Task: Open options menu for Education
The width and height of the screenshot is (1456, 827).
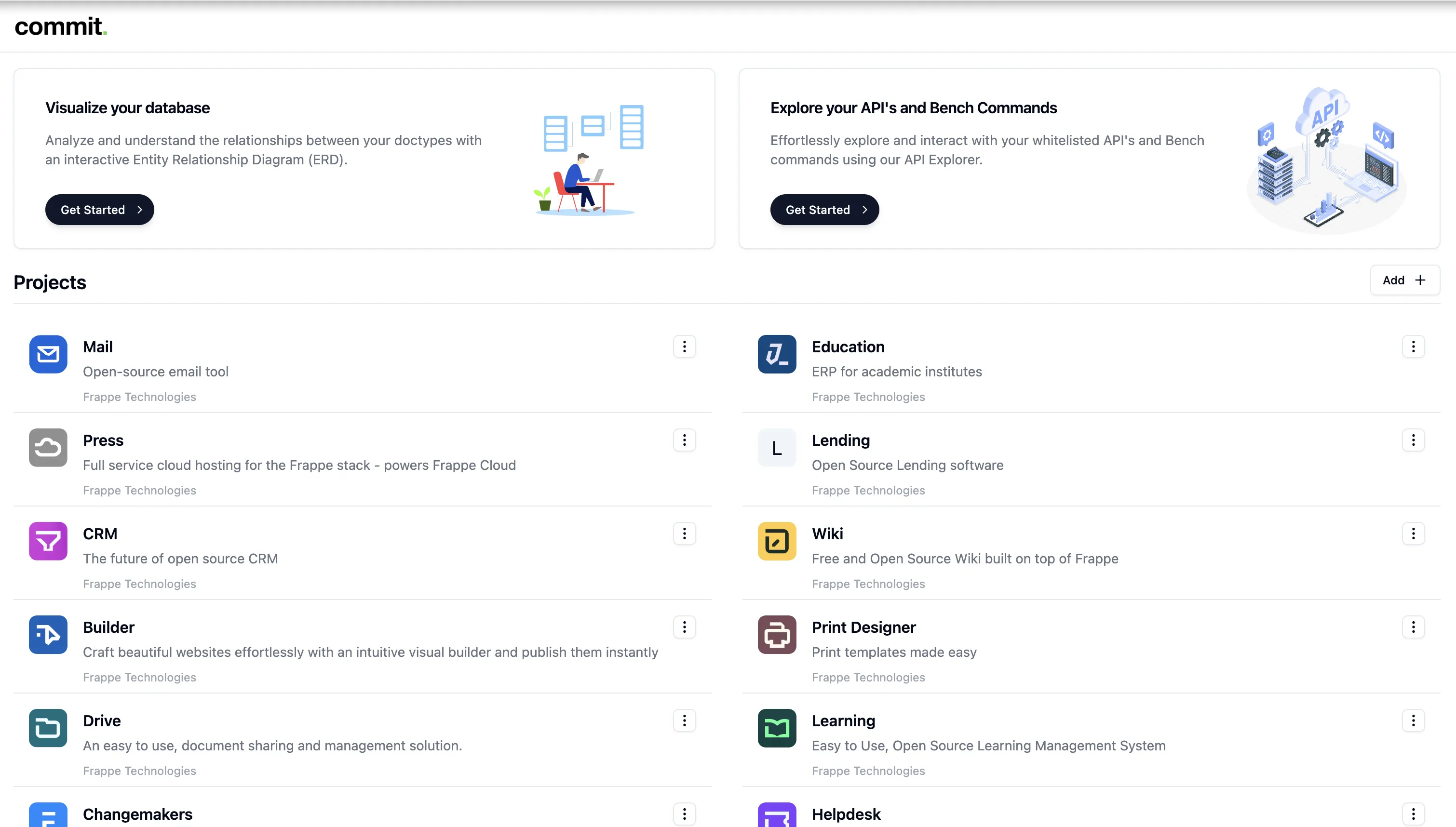Action: [1413, 347]
